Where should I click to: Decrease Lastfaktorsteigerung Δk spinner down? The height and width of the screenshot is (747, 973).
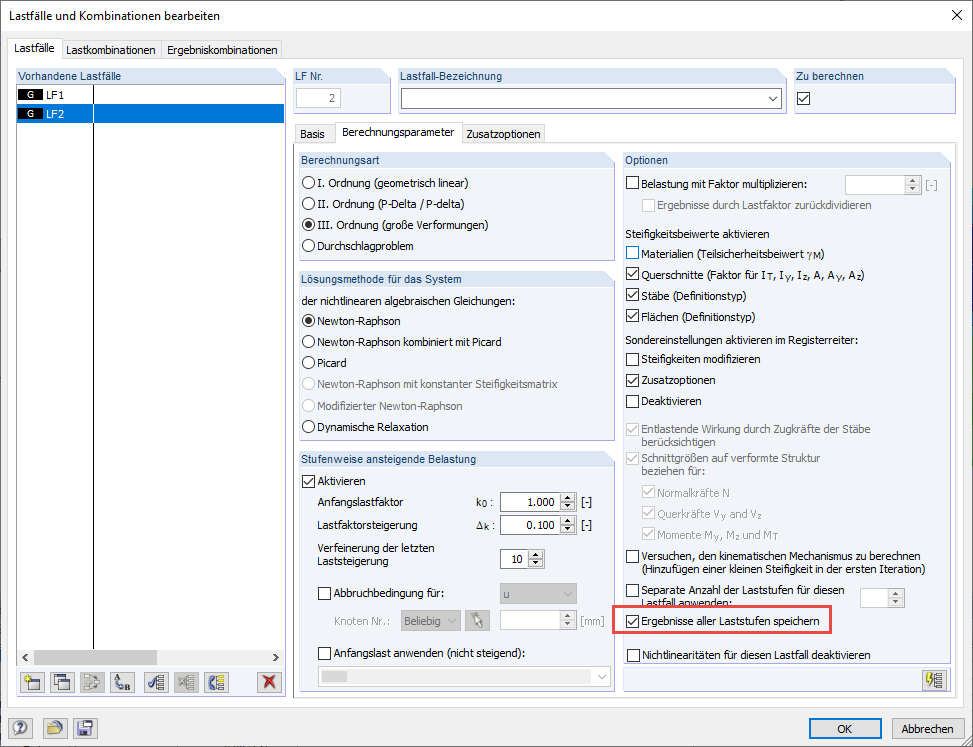click(x=567, y=530)
